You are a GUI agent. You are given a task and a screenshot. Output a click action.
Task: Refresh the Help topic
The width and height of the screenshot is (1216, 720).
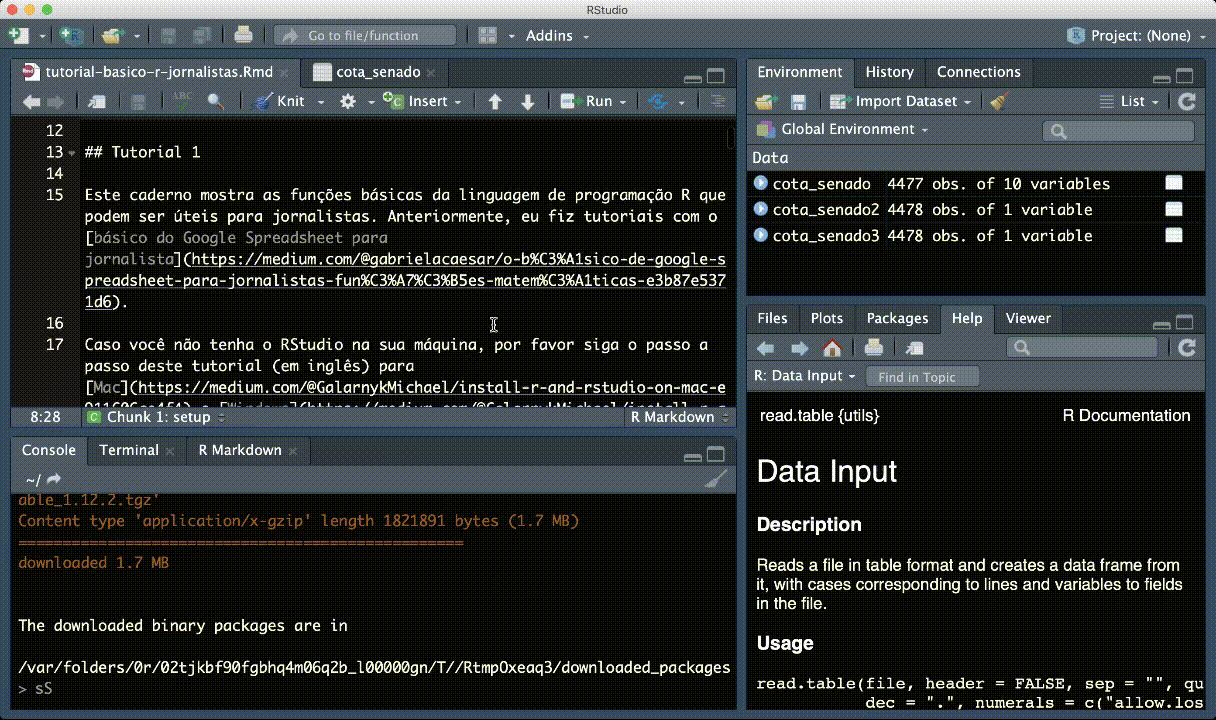pyautogui.click(x=1187, y=348)
